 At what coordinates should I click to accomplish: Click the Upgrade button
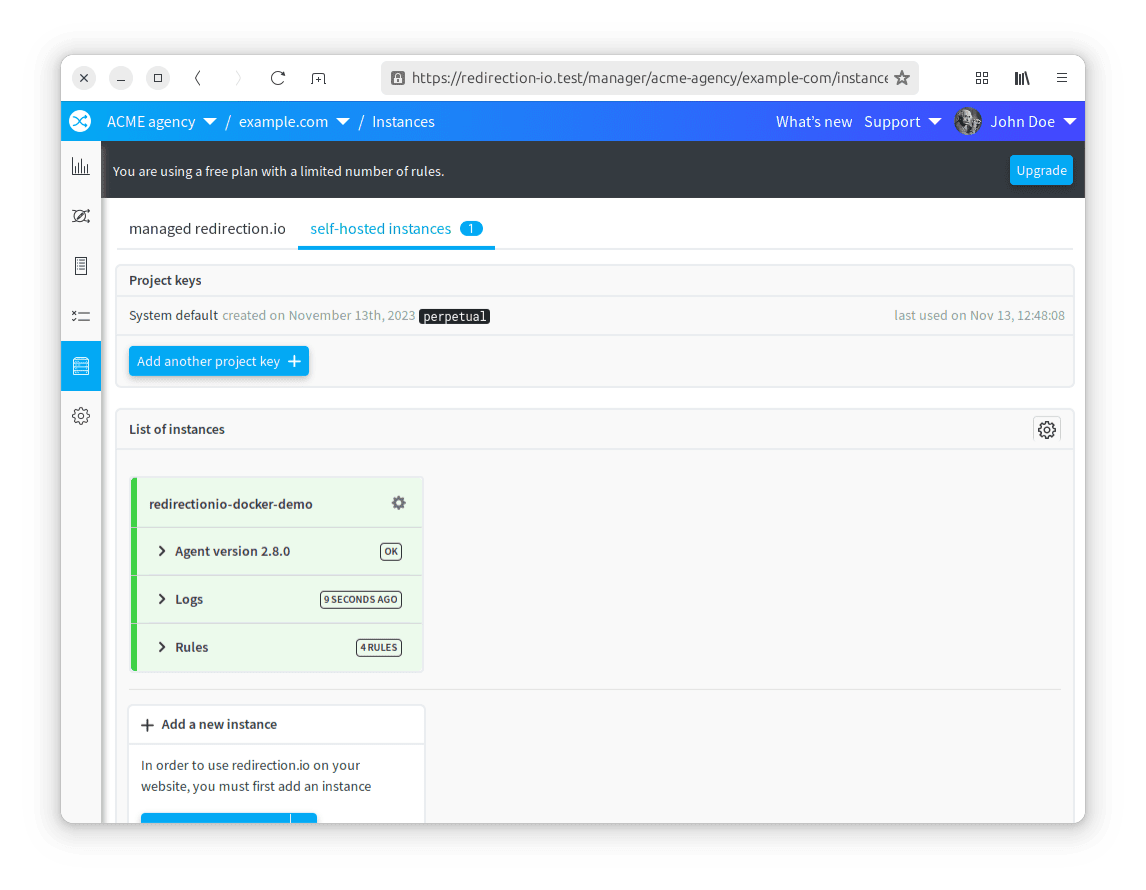(x=1041, y=170)
